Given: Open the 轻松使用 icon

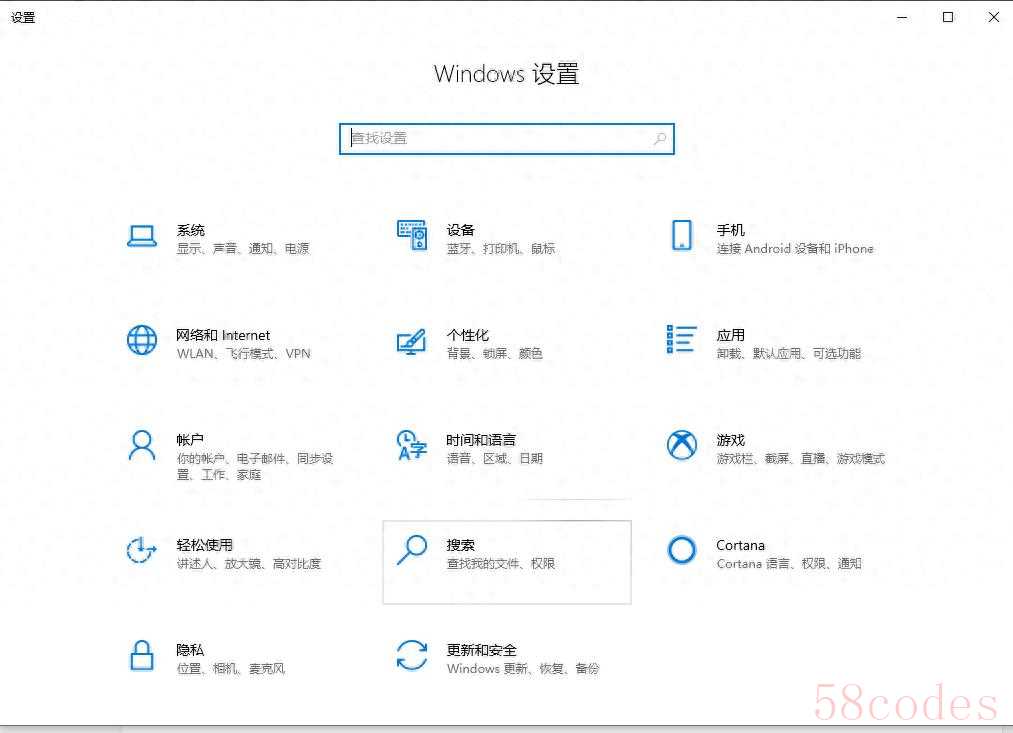Looking at the screenshot, I should coord(141,550).
